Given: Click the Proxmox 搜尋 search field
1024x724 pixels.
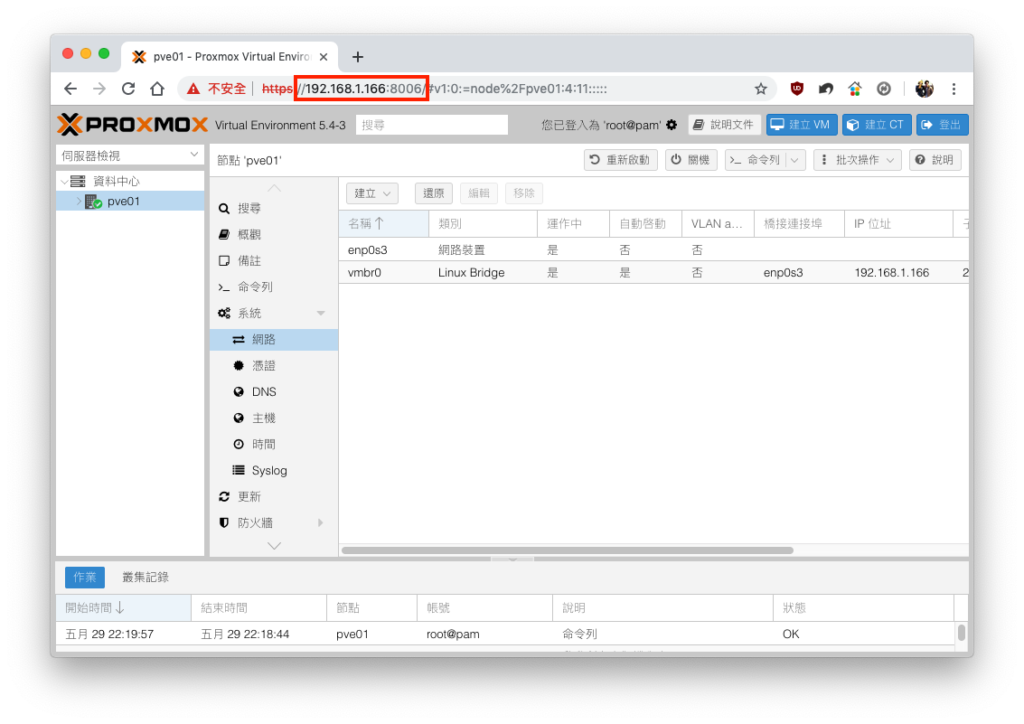Looking at the screenshot, I should pos(432,125).
